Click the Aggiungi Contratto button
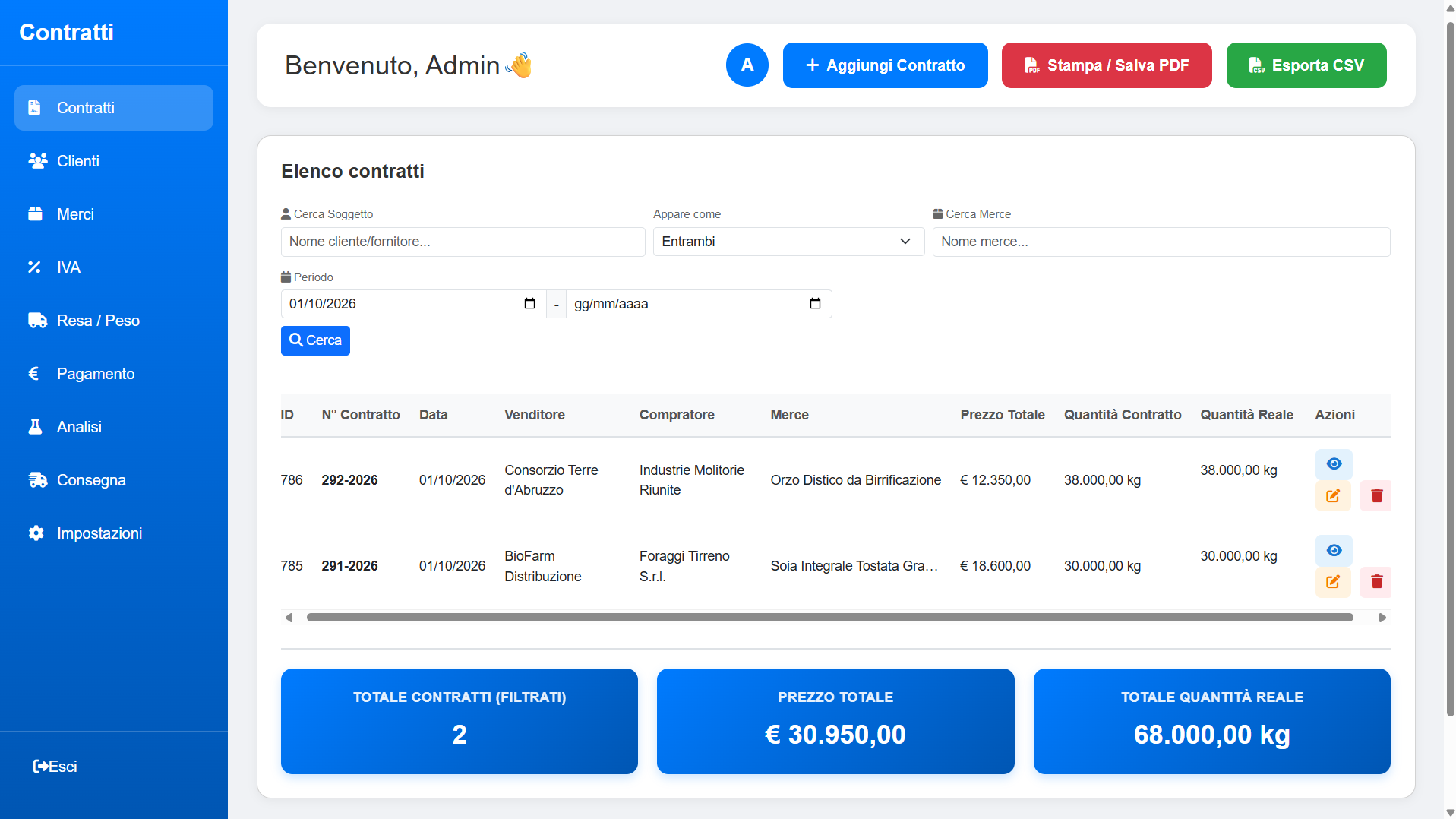Screen dimensions: 1456x819 tap(885, 65)
